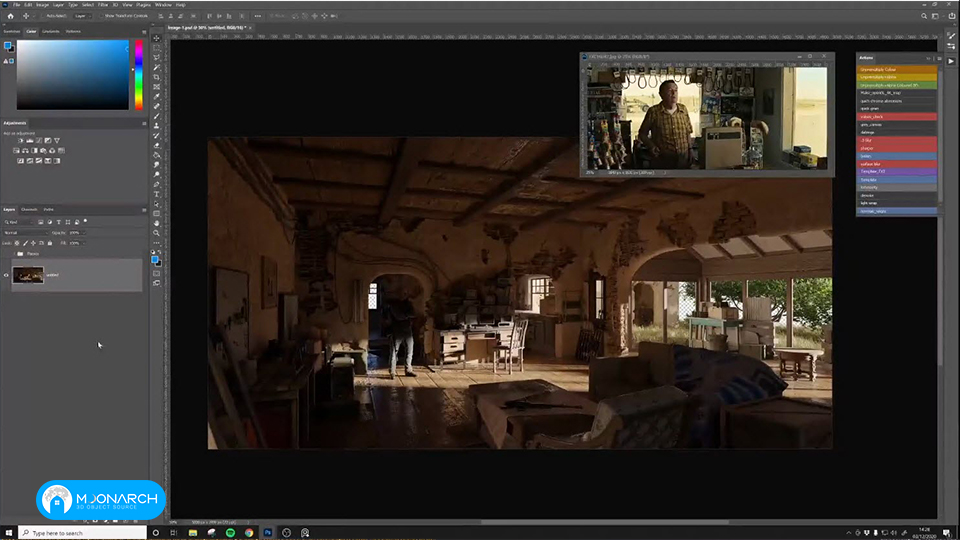The image size is (960, 540).
Task: Select the Clone Stamp tool
Action: (x=157, y=126)
